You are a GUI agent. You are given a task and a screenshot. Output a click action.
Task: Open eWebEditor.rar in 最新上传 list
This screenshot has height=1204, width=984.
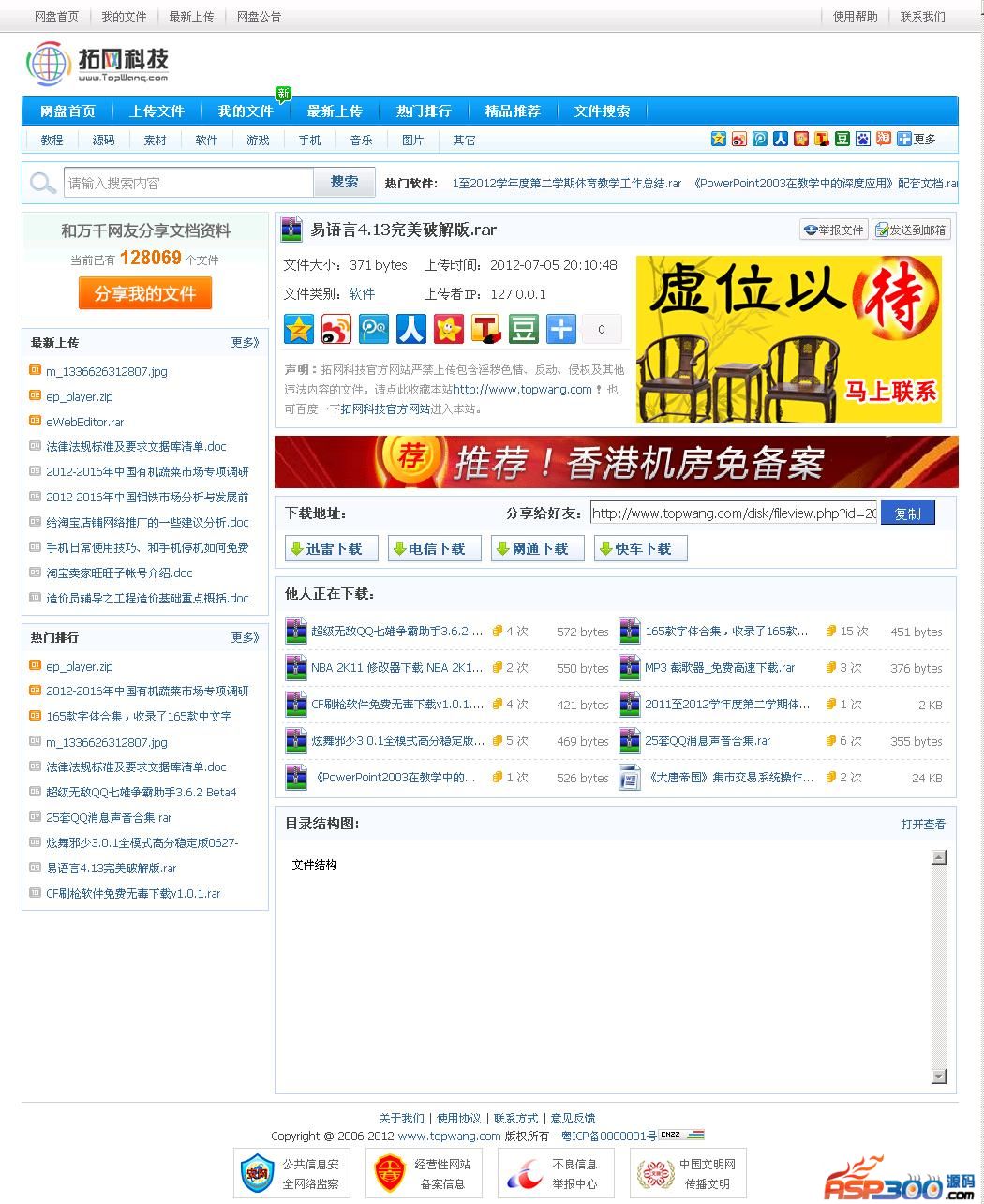click(x=85, y=422)
